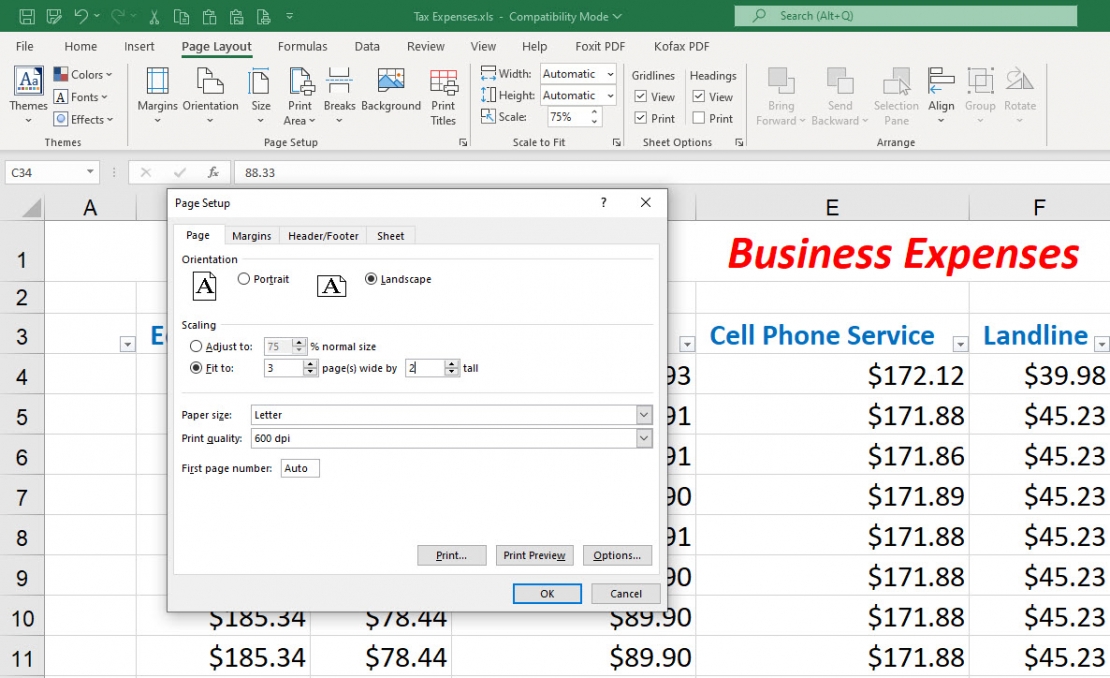1110x678 pixels.
Task: Select the Rotate icon
Action: tap(1020, 95)
